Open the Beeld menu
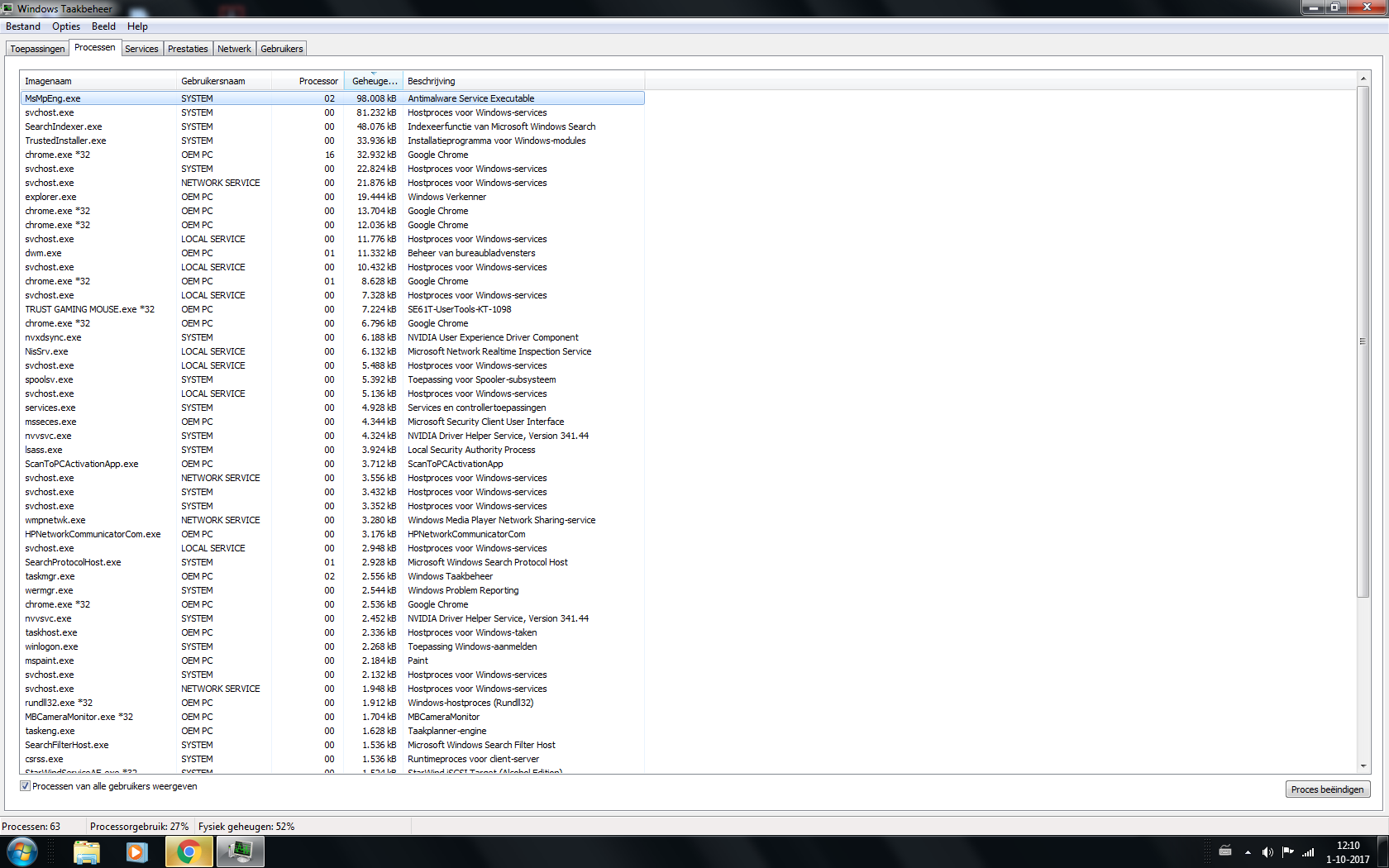 tap(103, 26)
